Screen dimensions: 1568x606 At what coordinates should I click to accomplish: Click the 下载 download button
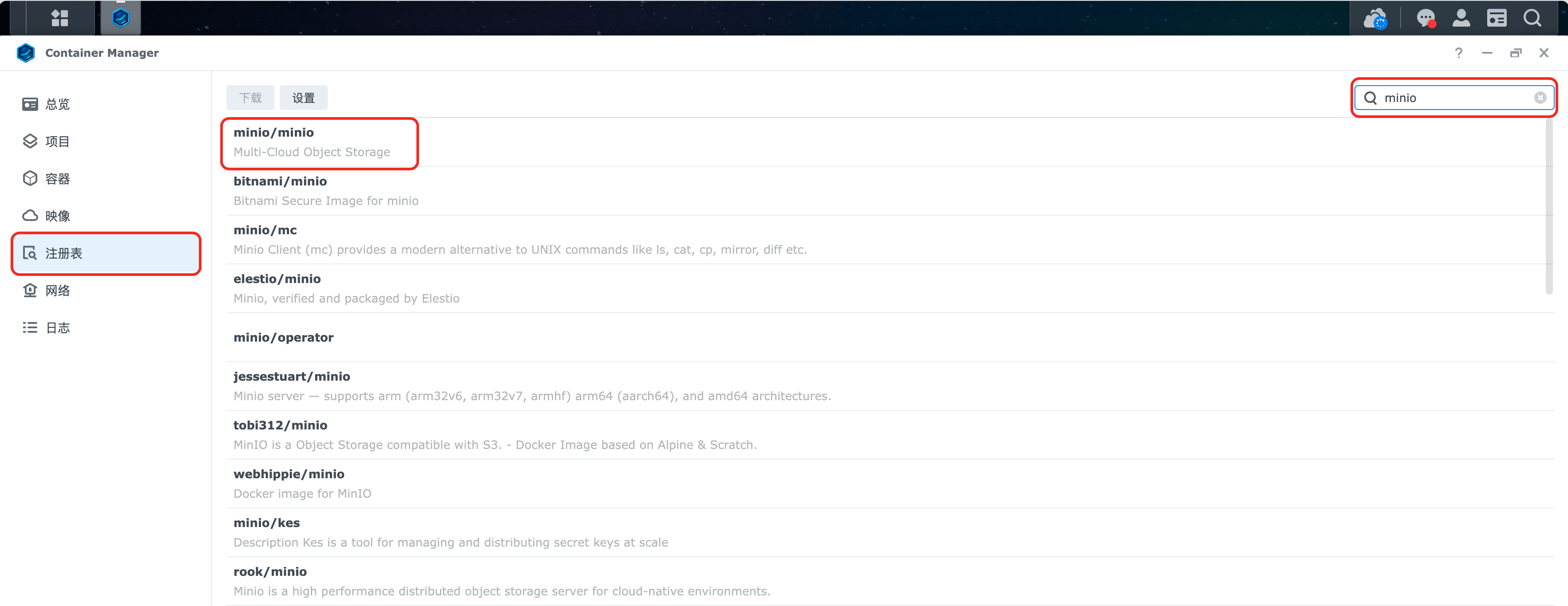coord(250,98)
